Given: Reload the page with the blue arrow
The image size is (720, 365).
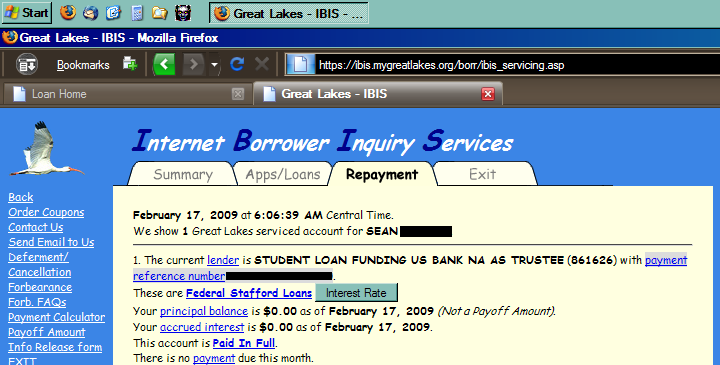Looking at the screenshot, I should 237,64.
